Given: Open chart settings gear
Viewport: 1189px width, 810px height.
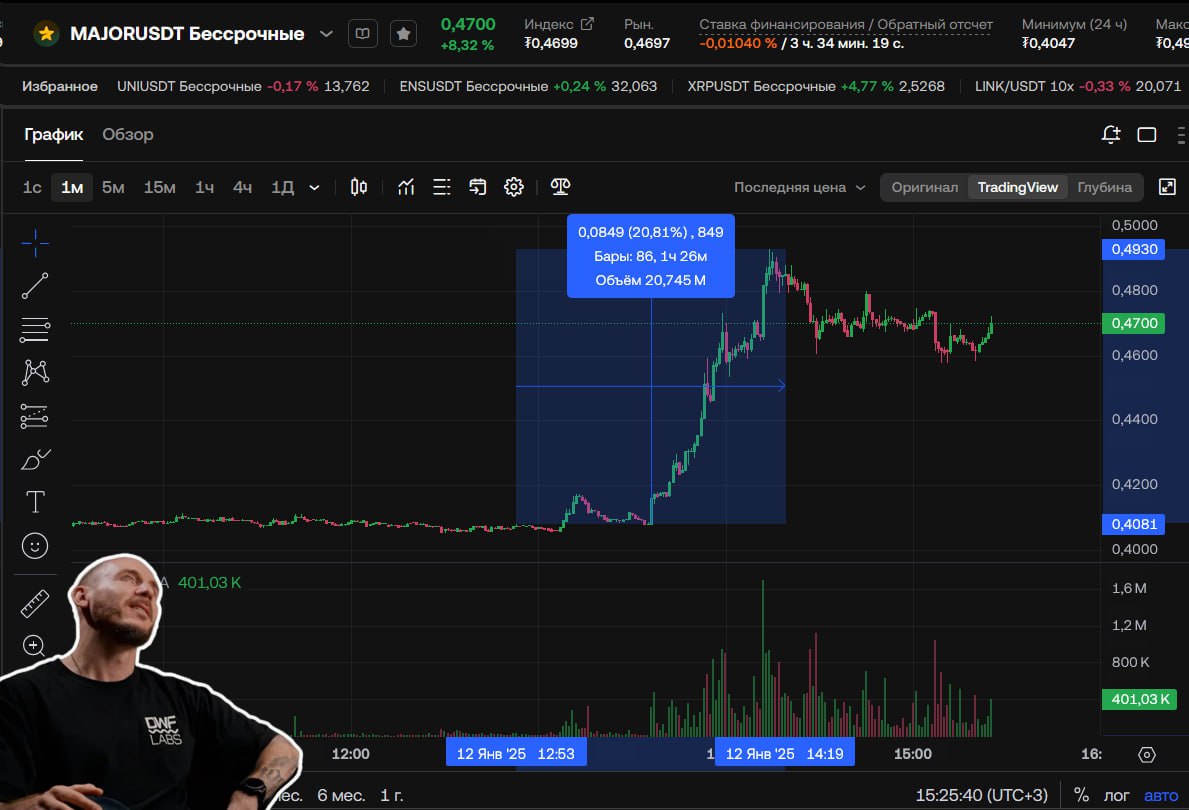Looking at the screenshot, I should (x=514, y=187).
